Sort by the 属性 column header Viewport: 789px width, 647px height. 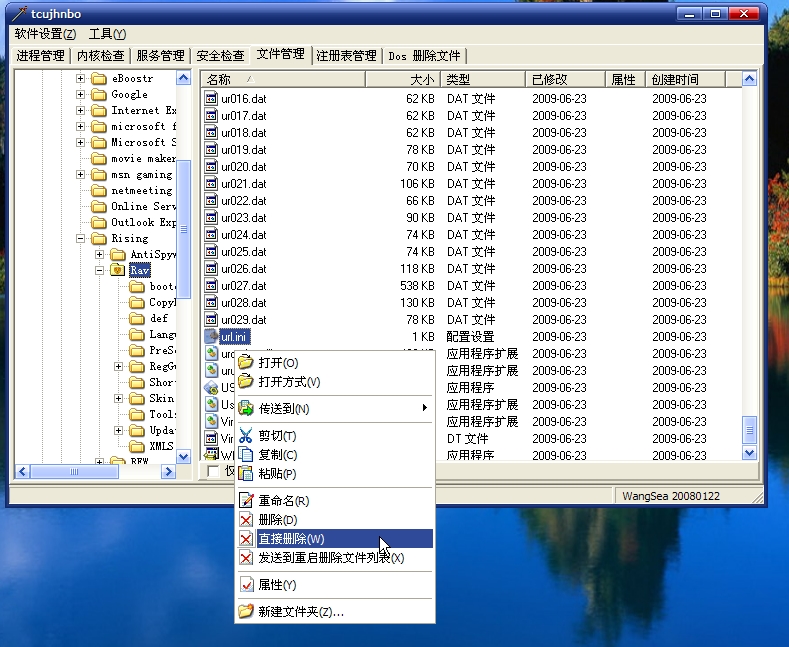point(625,79)
